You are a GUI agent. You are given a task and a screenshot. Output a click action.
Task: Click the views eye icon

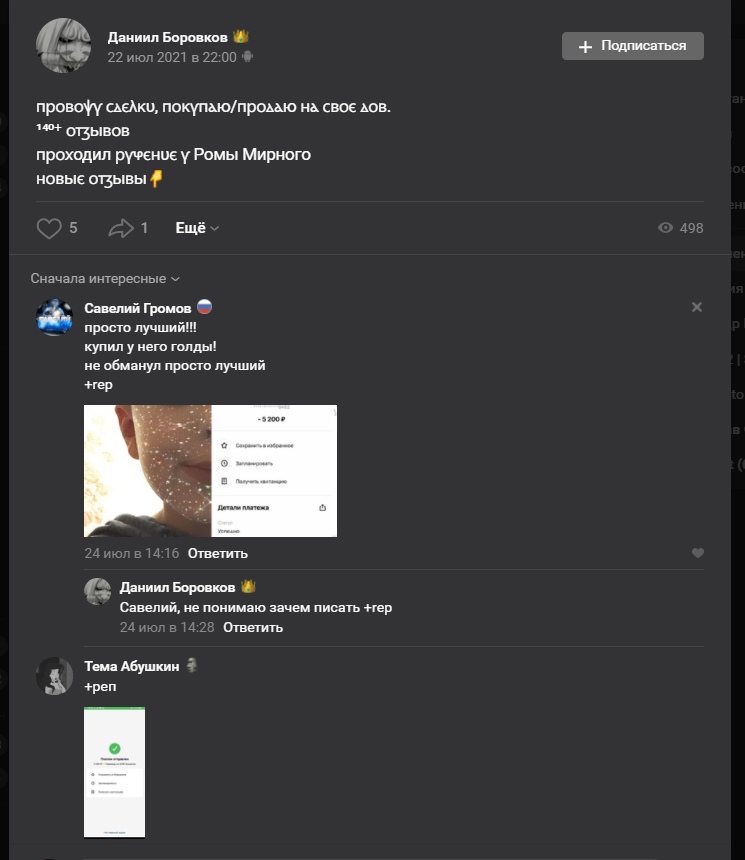pos(666,228)
